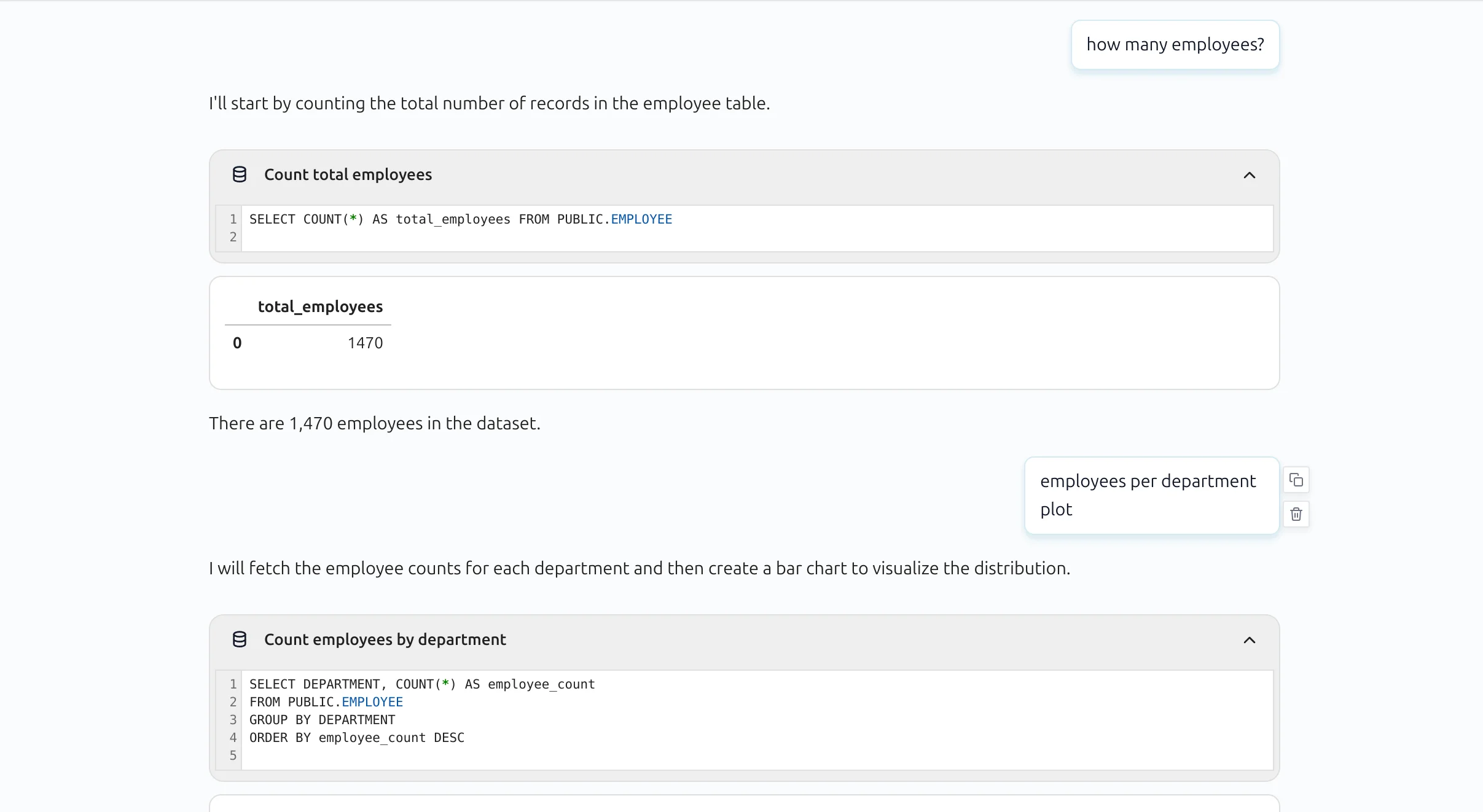This screenshot has width=1483, height=812.
Task: Open the EMPLOYEE table link in the second query
Action: pos(372,702)
